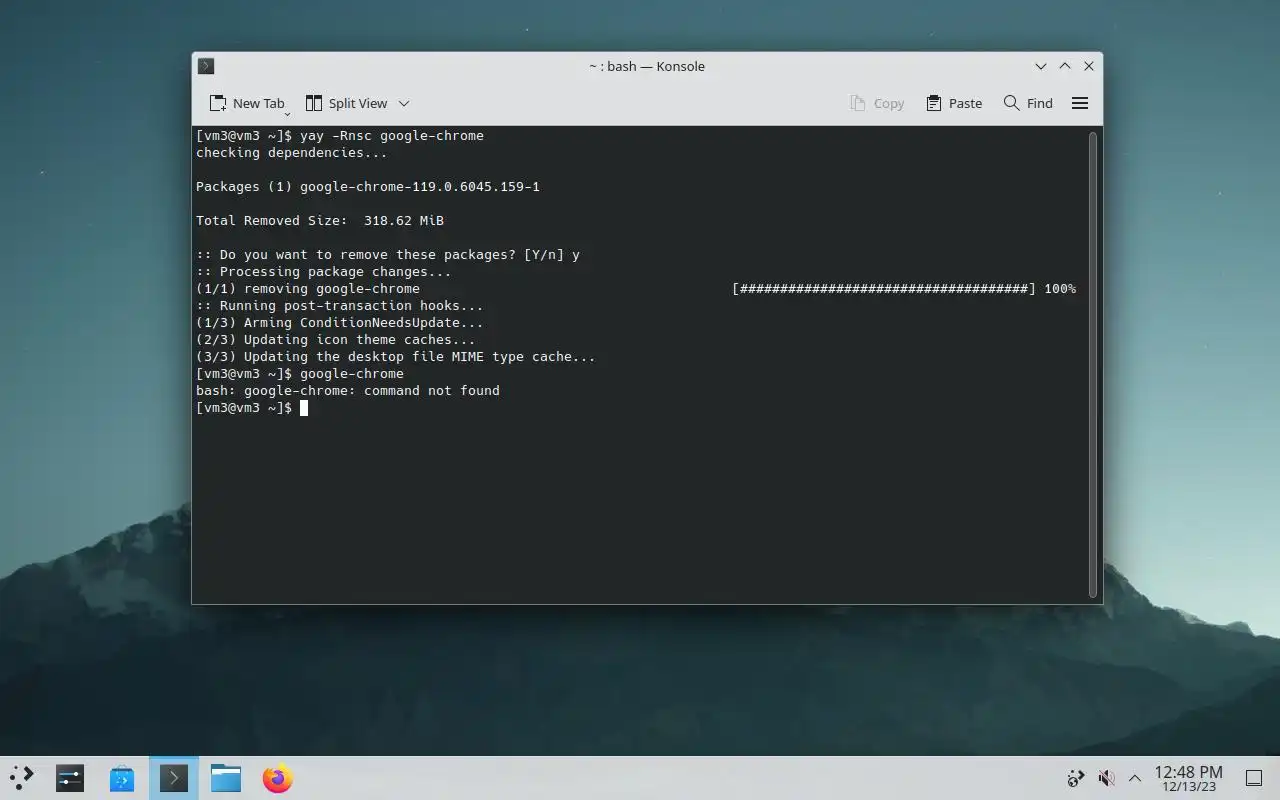The height and width of the screenshot is (800, 1280).
Task: Click the Split View button
Action: coord(346,103)
